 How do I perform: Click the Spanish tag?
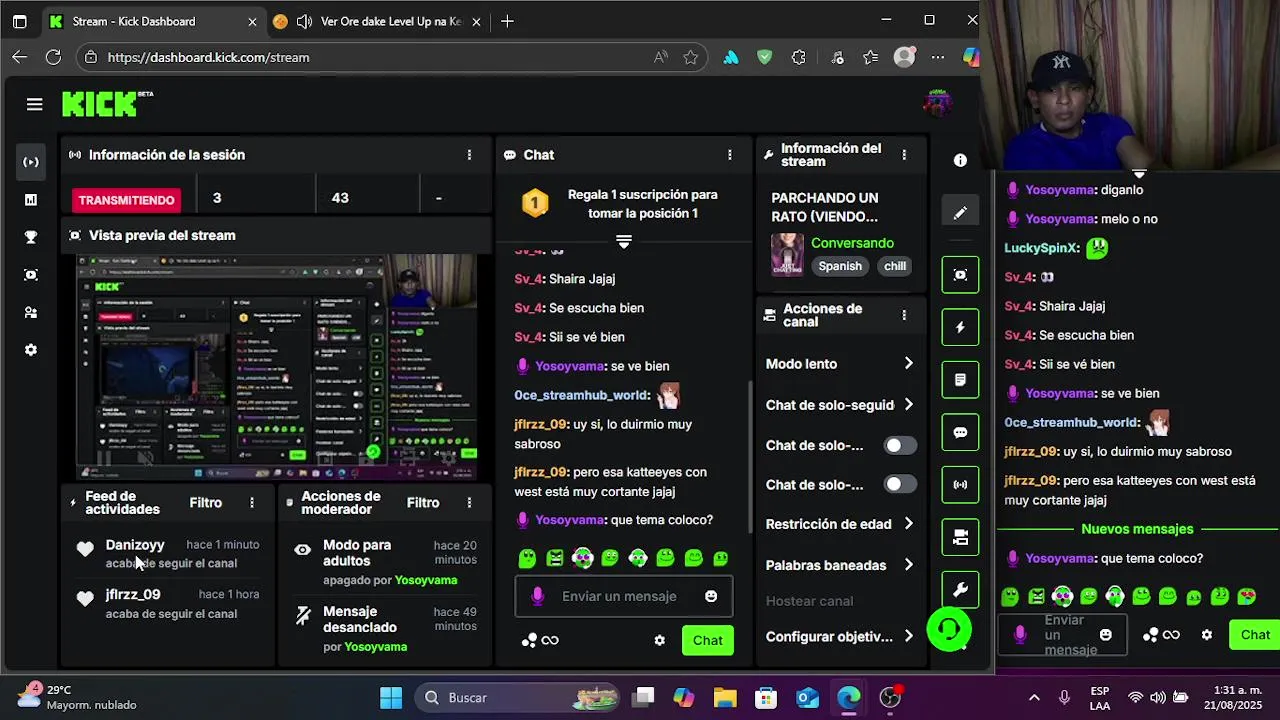[x=840, y=266]
